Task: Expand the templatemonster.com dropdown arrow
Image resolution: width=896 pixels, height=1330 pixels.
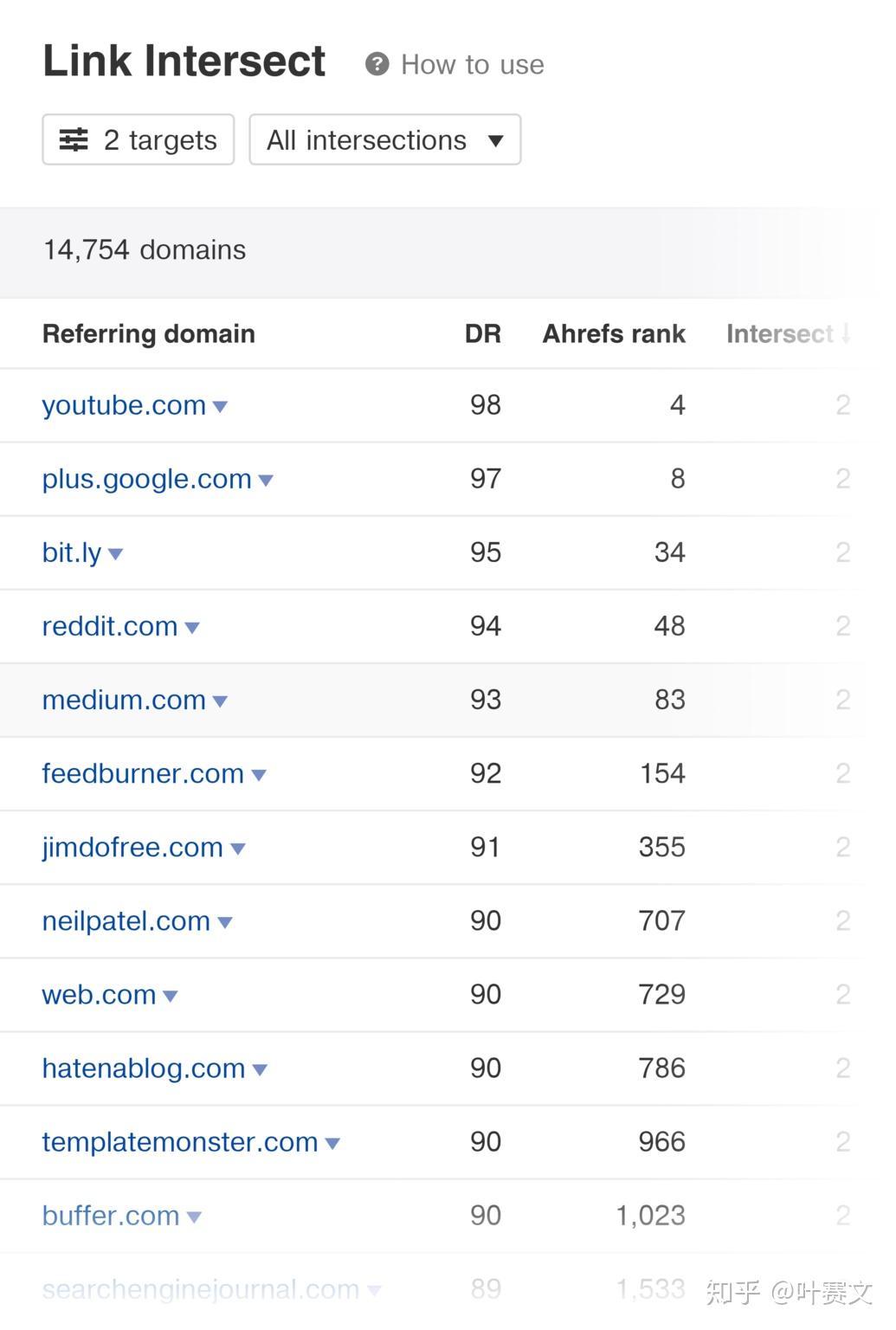Action: pos(332,1143)
